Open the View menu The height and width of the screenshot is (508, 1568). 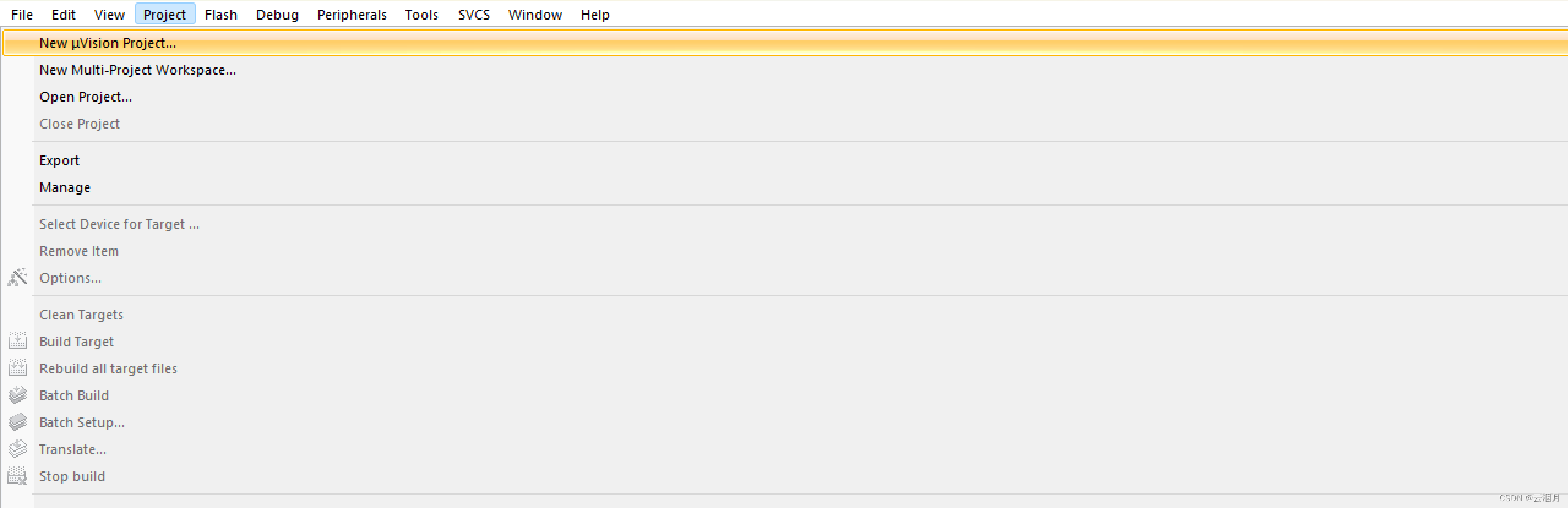pyautogui.click(x=109, y=15)
